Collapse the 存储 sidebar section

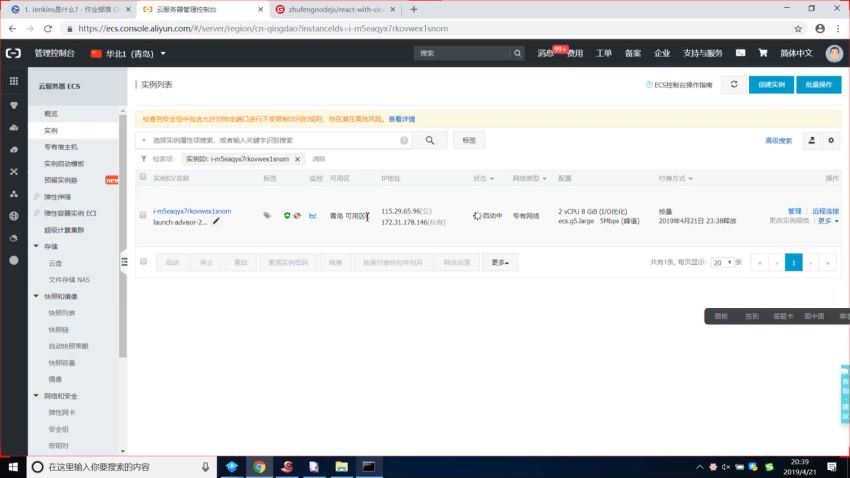[36, 246]
